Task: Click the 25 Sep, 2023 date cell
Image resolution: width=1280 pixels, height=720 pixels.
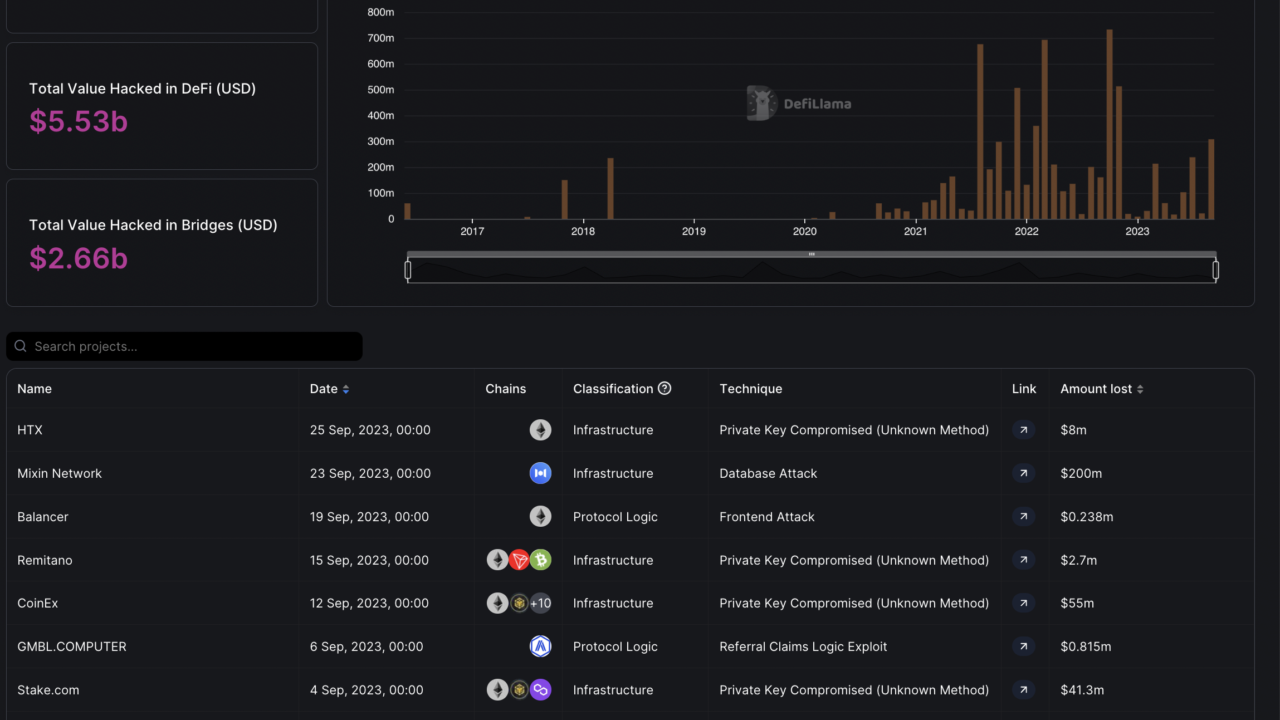Action: click(370, 430)
